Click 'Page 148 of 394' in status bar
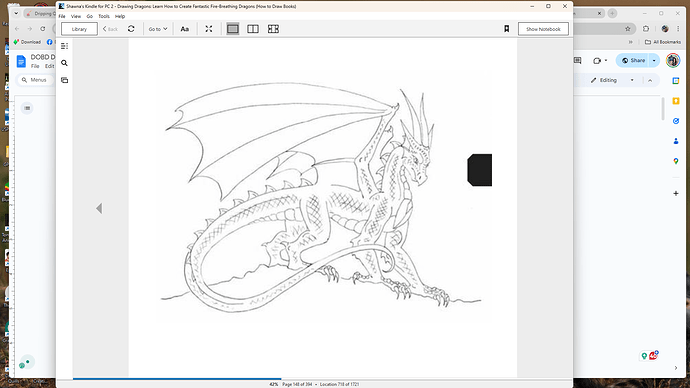The width and height of the screenshot is (690, 388). point(297,384)
